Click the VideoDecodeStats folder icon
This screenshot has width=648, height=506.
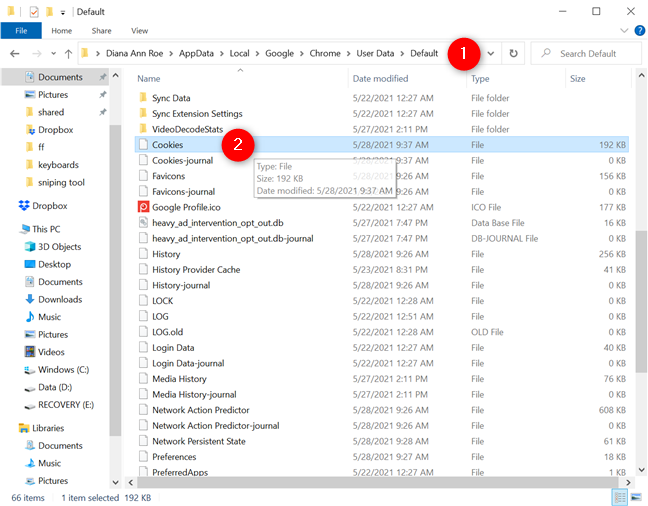click(x=144, y=129)
